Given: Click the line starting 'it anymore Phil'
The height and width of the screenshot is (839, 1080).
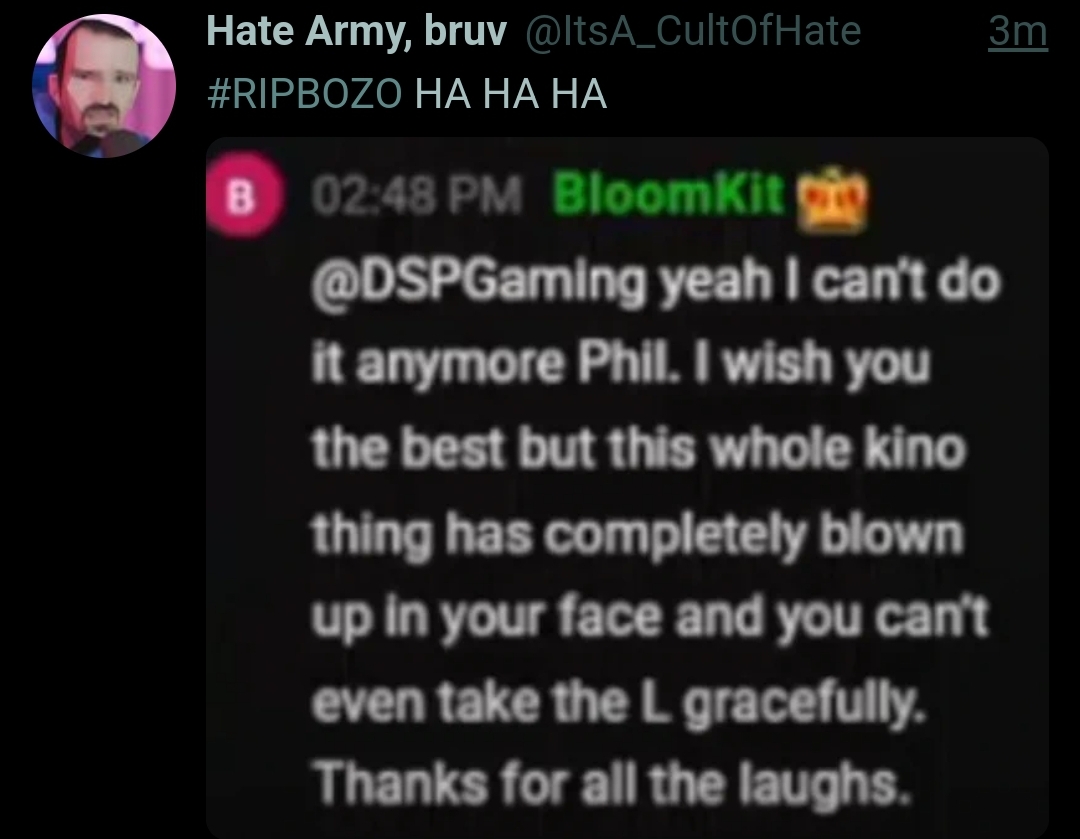Looking at the screenshot, I should click(621, 364).
